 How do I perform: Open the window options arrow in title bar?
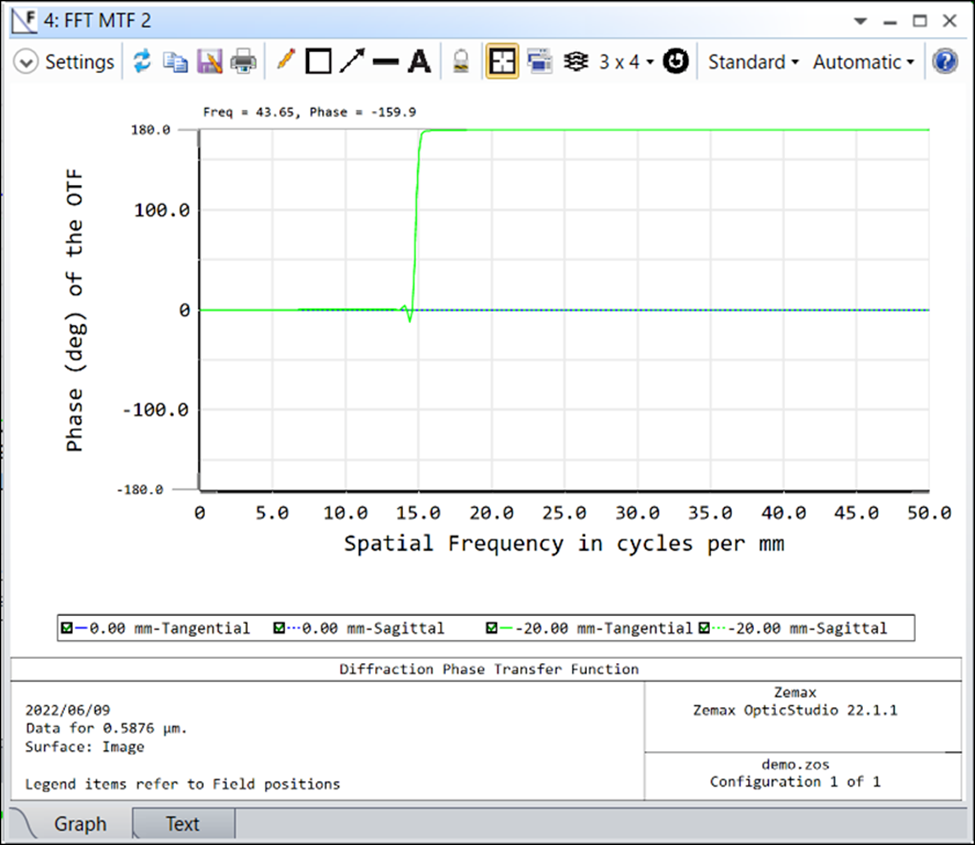coord(860,20)
